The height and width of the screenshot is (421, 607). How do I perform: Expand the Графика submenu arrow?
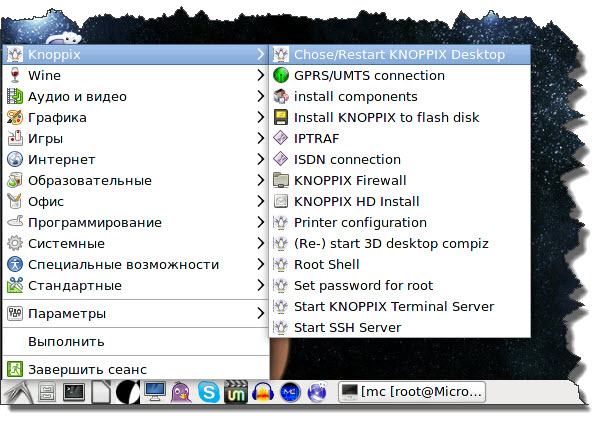coord(261,117)
